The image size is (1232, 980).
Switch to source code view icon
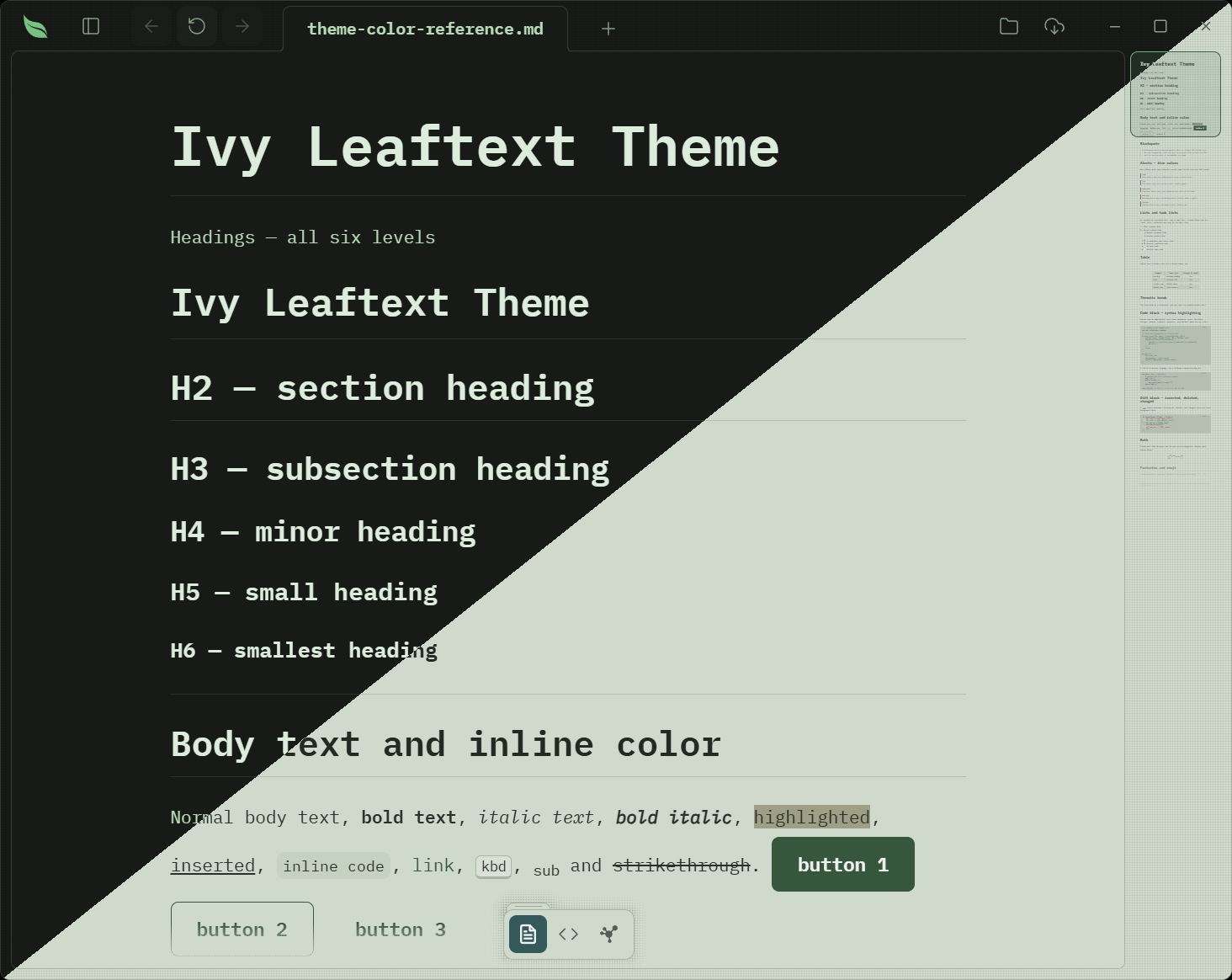coord(568,934)
